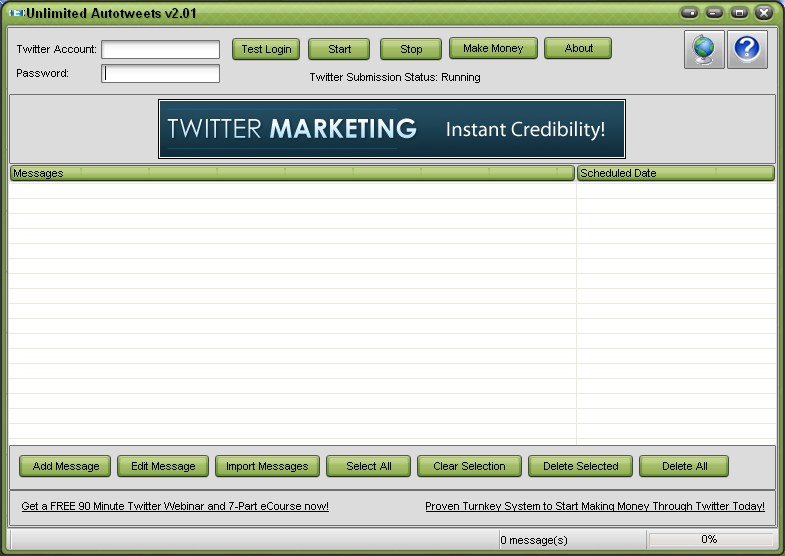785x556 pixels.
Task: Open help via question mark icon
Action: point(747,50)
